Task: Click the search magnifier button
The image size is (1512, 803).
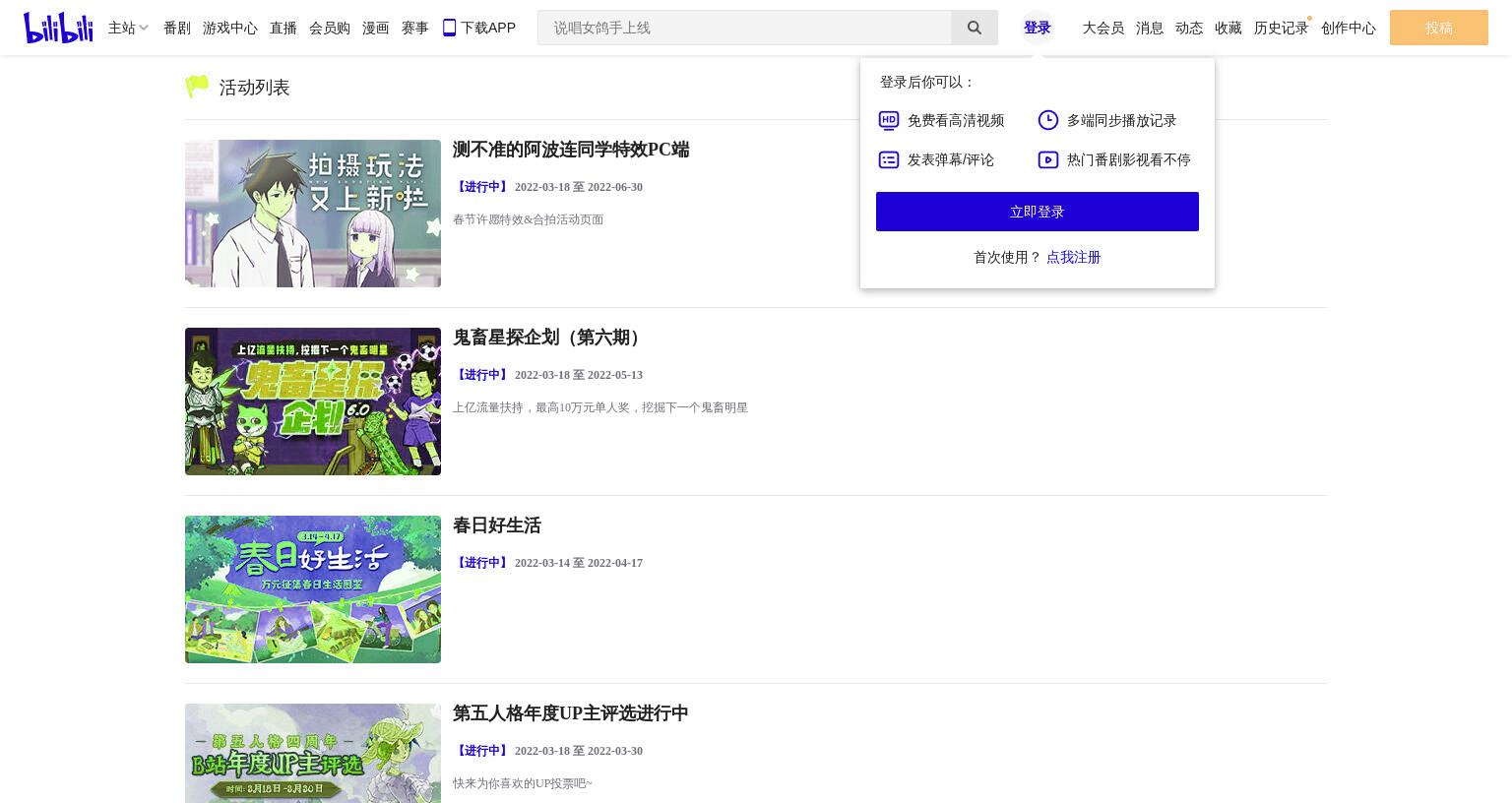Action: [x=975, y=28]
